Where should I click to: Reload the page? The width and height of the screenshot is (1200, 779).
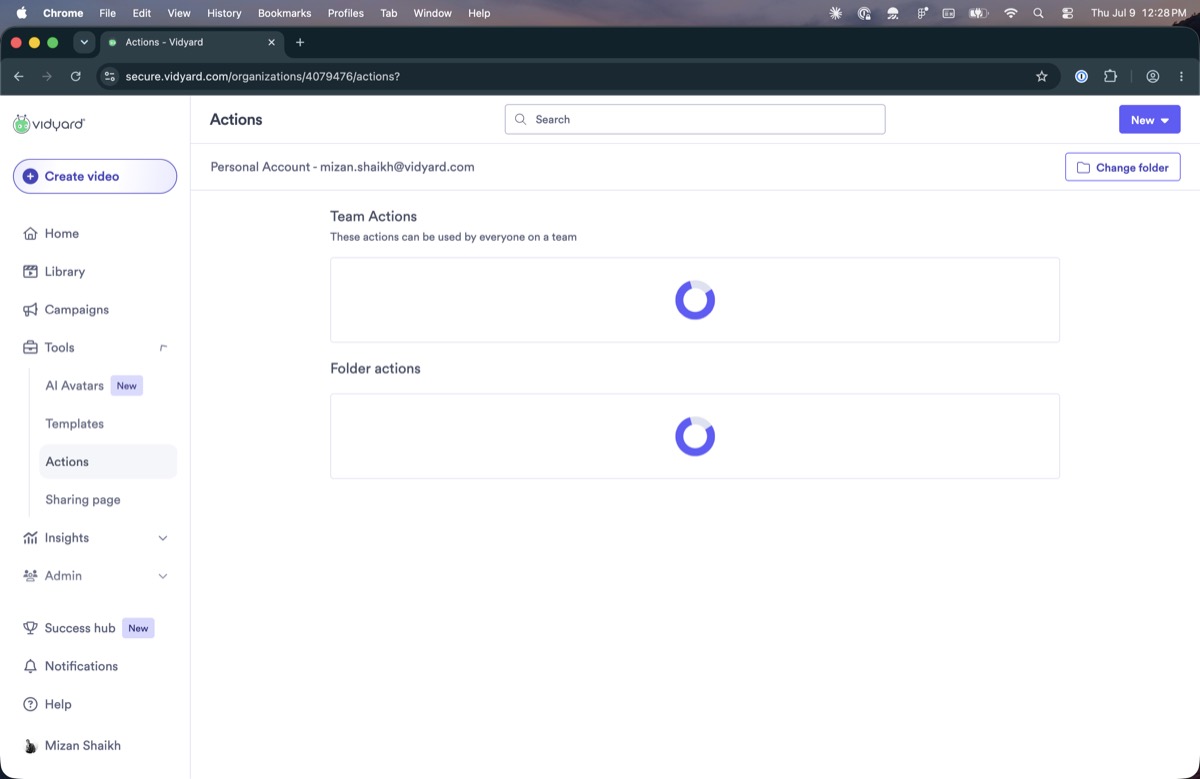76,76
